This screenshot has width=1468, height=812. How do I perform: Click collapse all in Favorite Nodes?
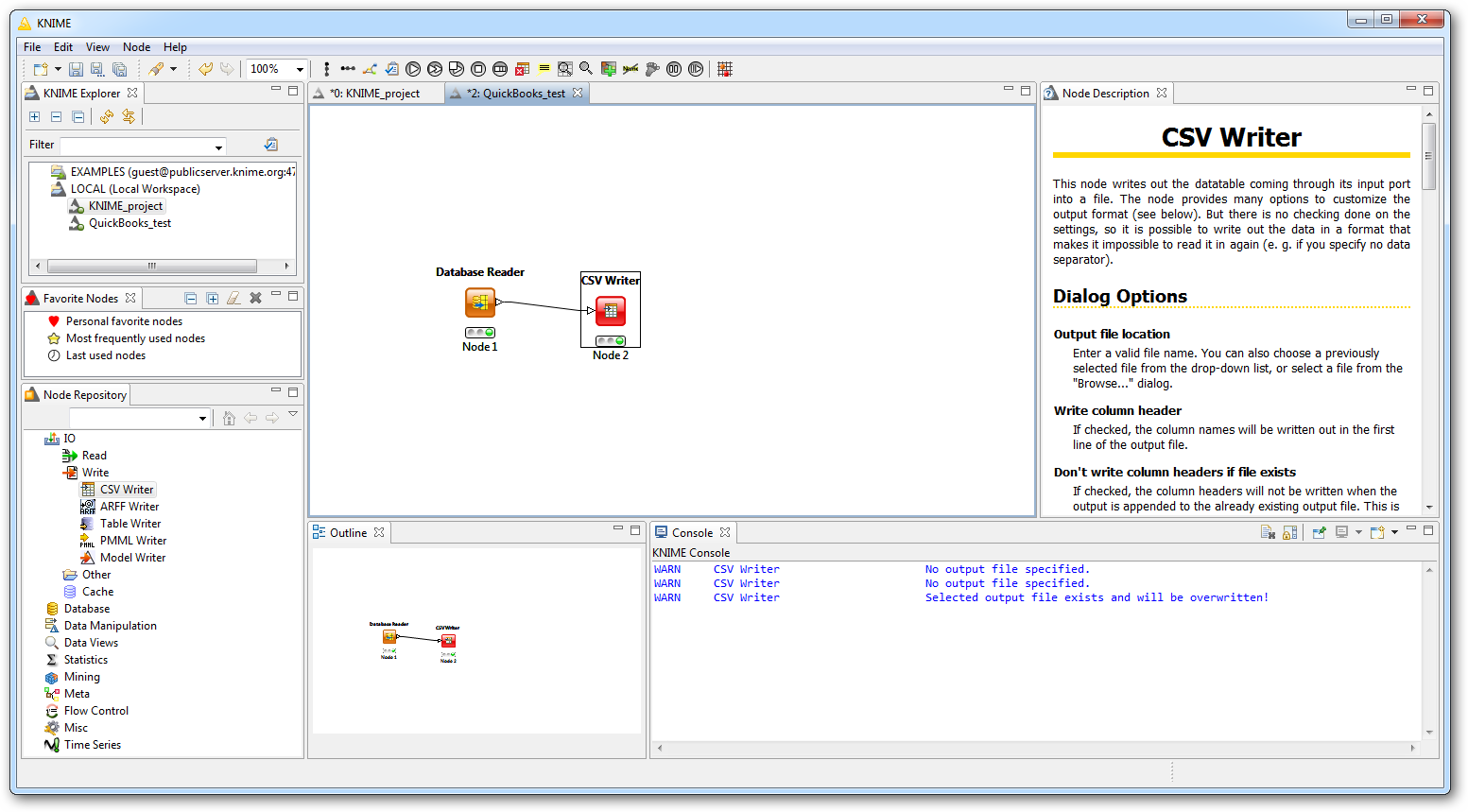191,299
